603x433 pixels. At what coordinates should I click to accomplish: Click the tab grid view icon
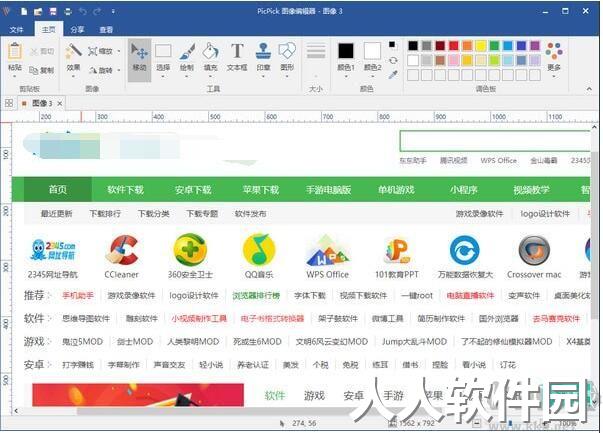pos(9,103)
